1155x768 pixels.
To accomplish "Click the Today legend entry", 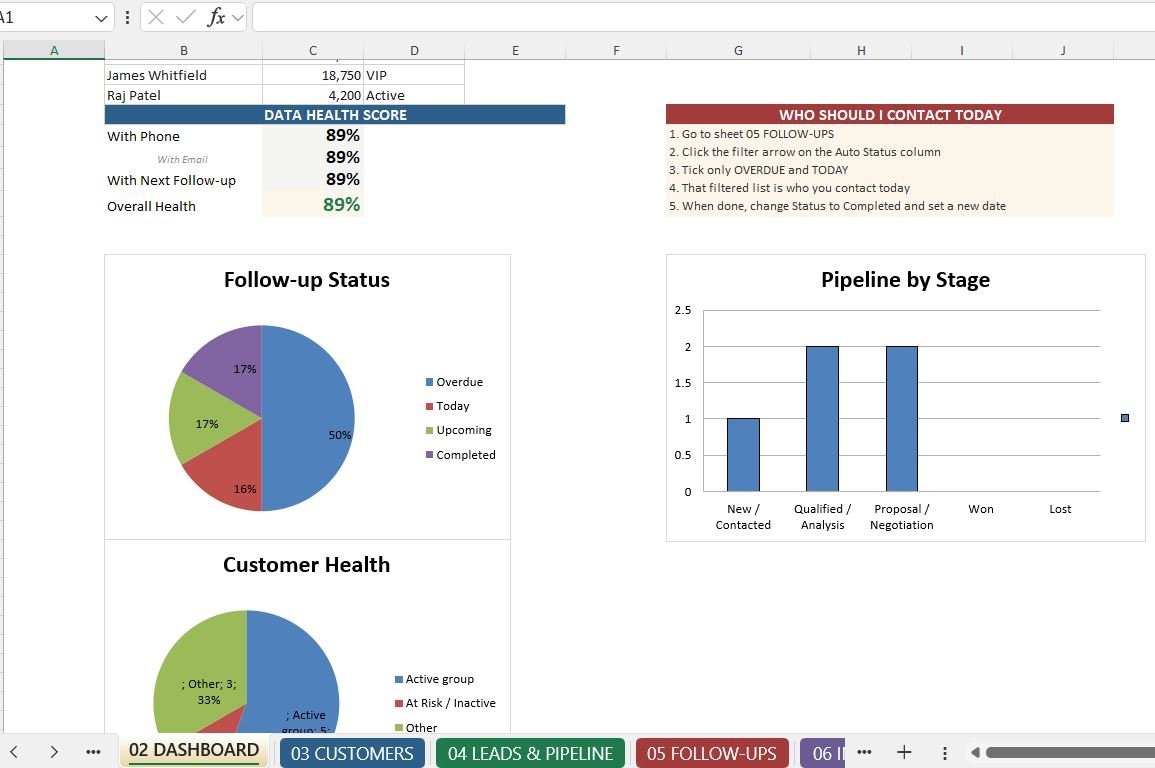I will [447, 406].
